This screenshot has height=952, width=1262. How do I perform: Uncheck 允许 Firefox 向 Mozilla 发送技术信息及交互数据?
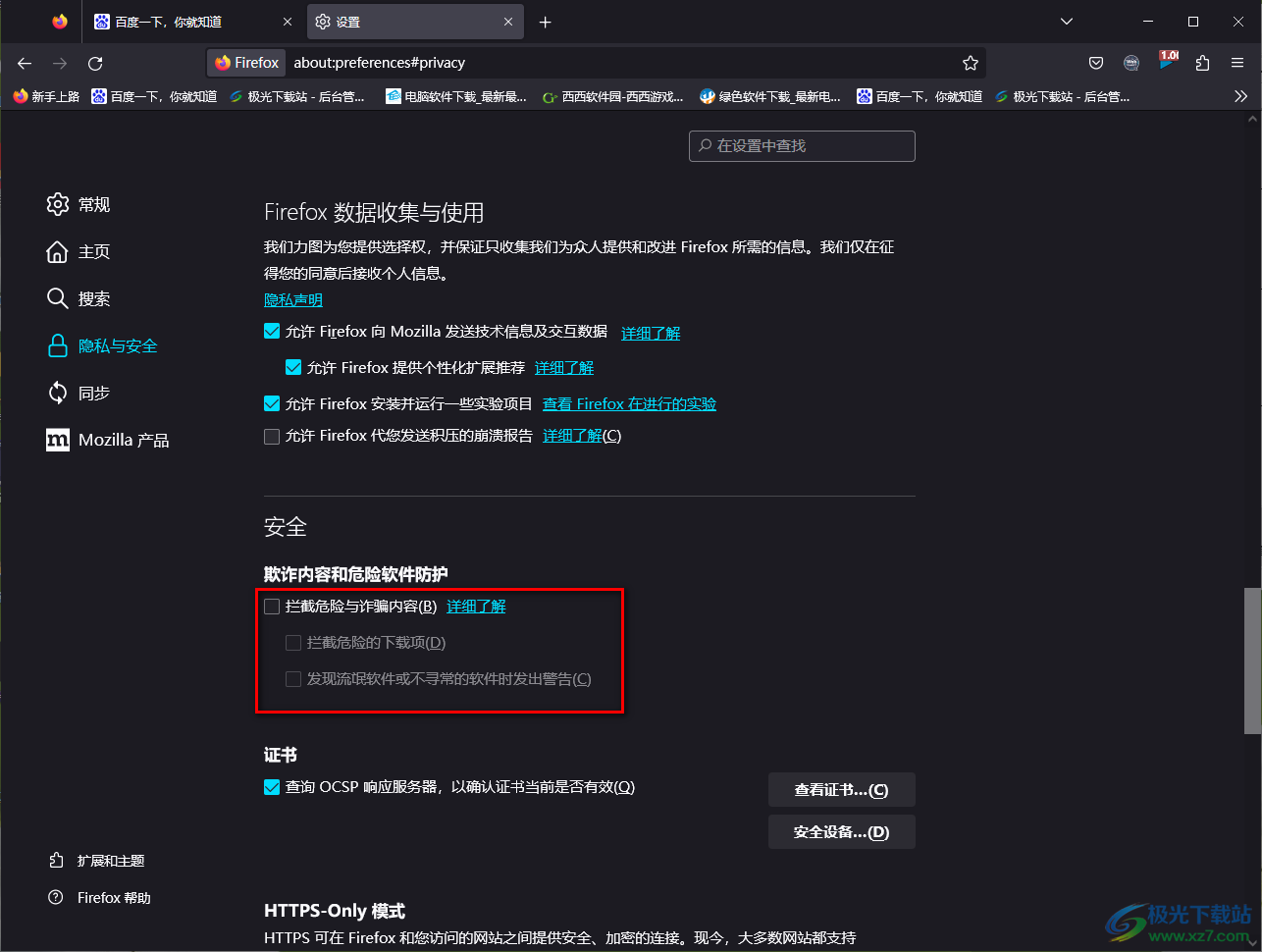272,332
